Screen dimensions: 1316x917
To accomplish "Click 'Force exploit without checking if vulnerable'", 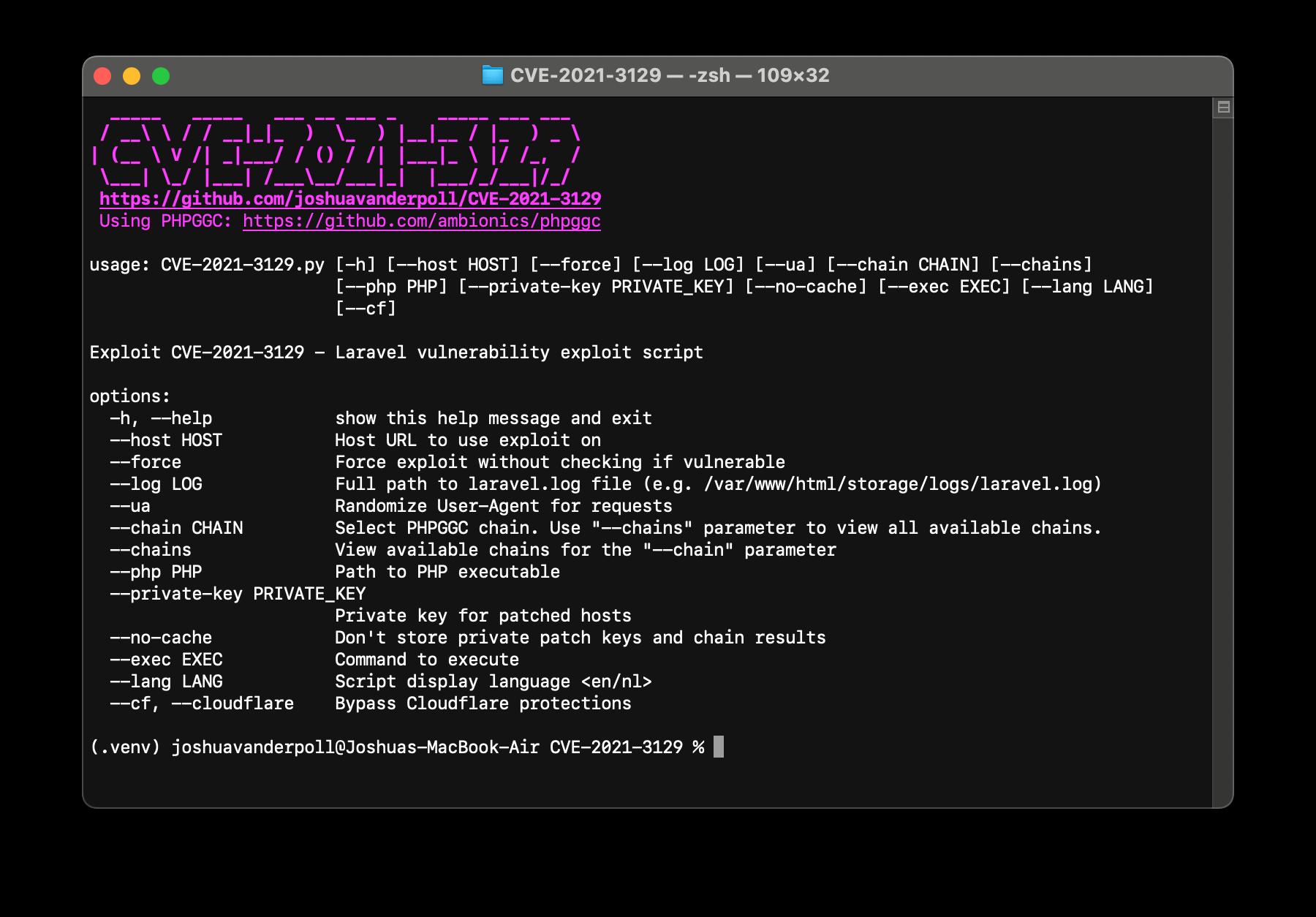I will [x=560, y=462].
